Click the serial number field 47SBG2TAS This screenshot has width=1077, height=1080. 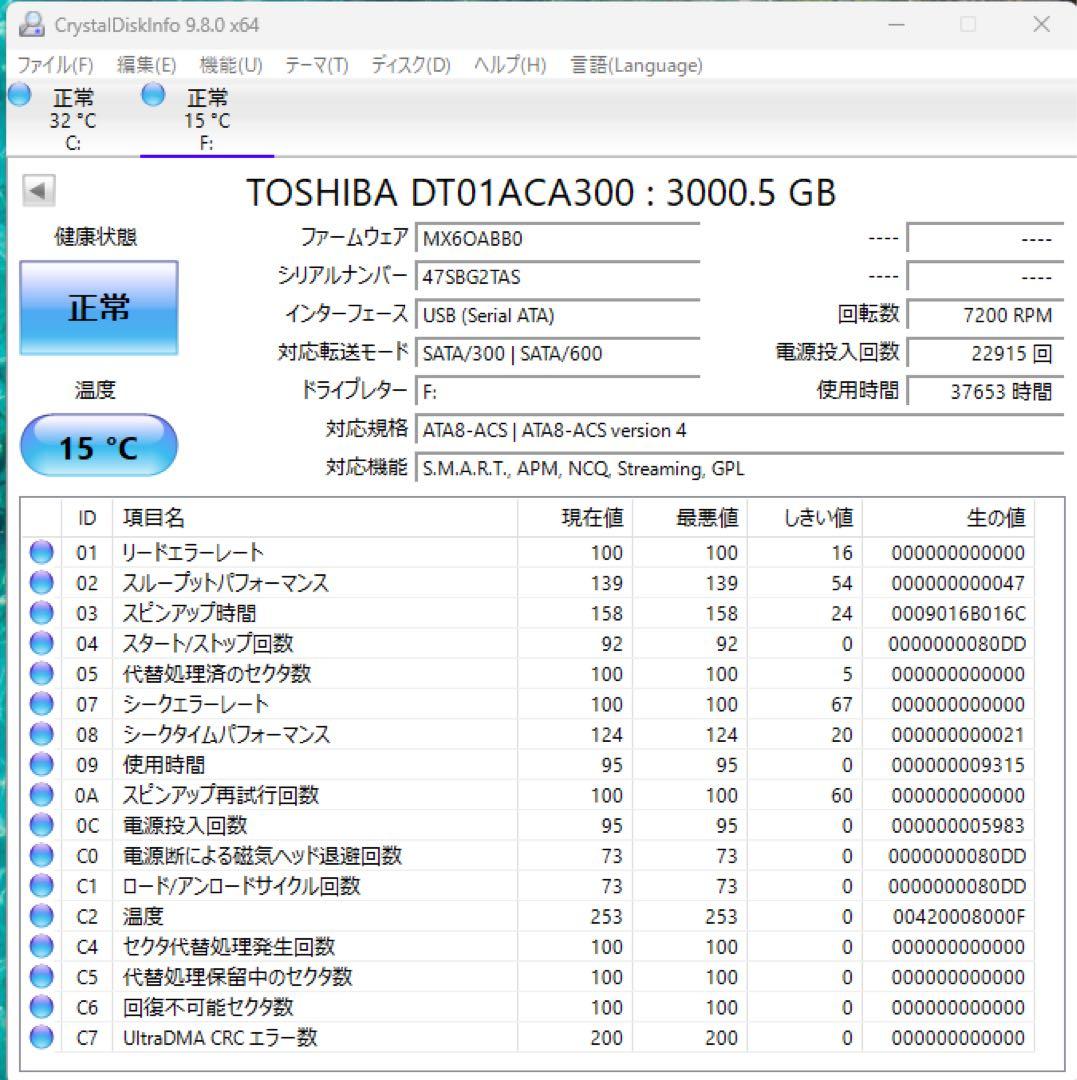558,277
